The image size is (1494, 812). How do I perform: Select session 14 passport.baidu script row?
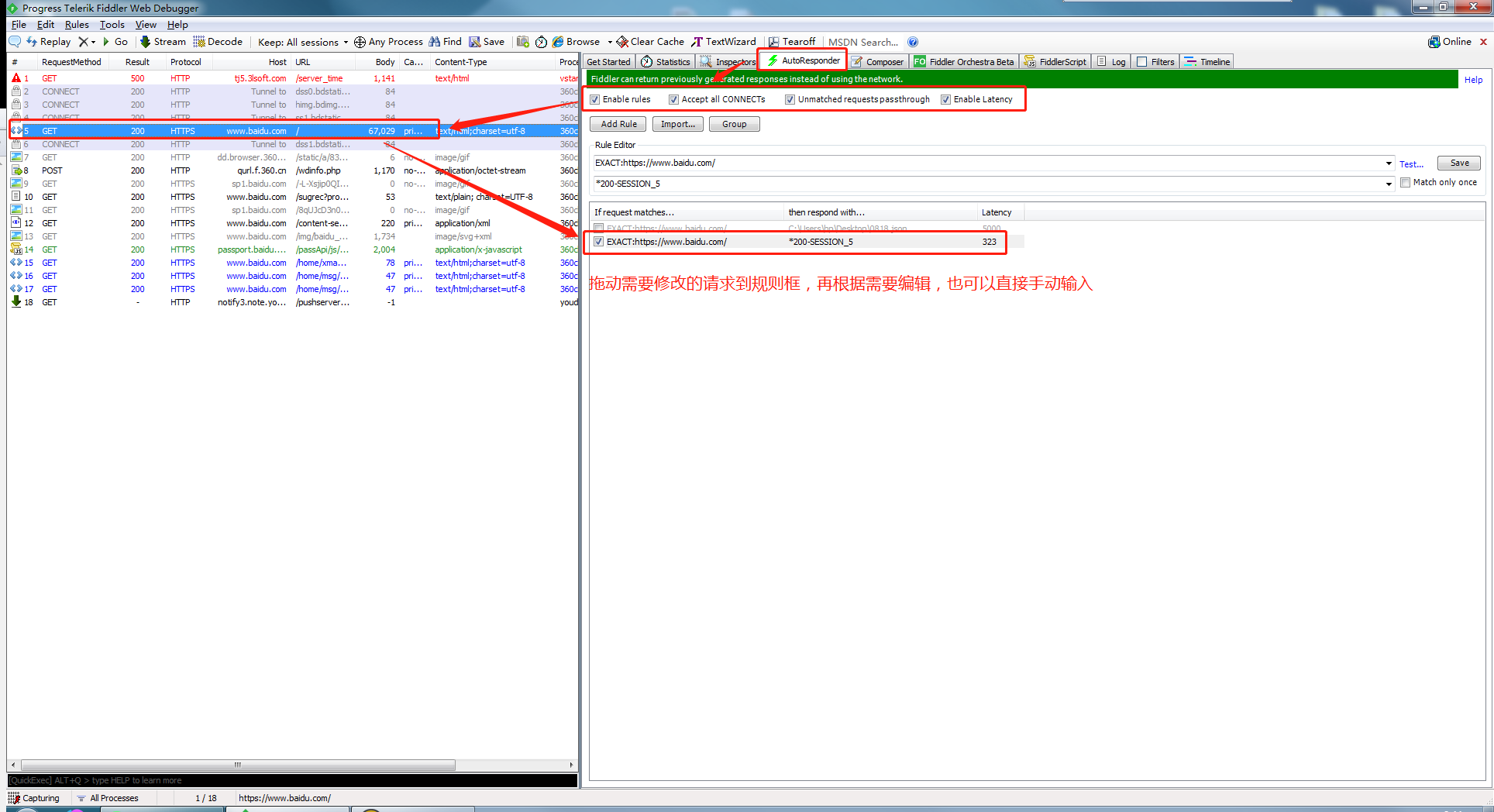[x=293, y=249]
